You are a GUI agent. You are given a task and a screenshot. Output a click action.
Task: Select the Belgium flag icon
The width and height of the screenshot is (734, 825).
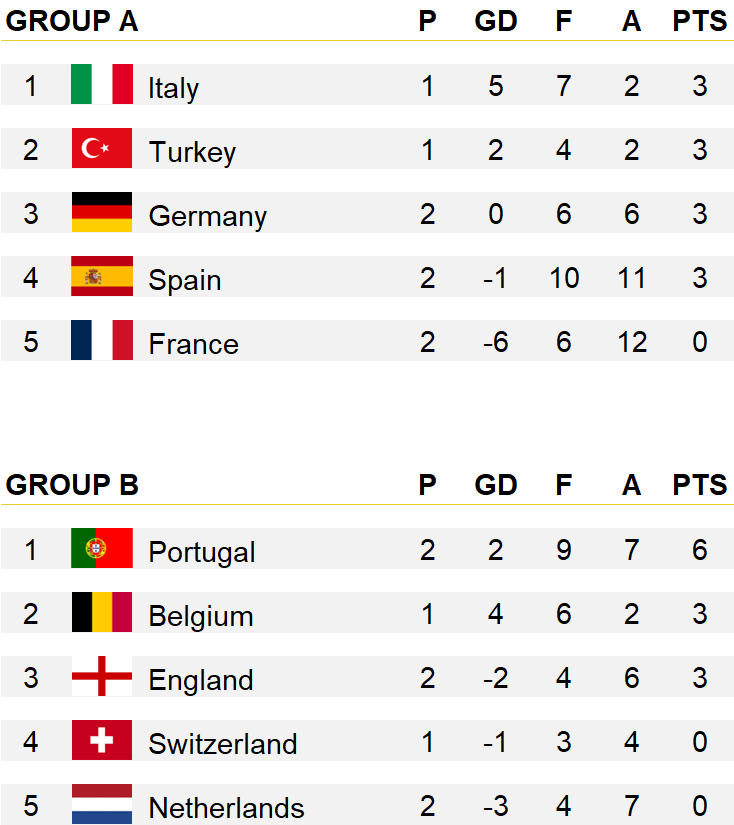pos(102,612)
